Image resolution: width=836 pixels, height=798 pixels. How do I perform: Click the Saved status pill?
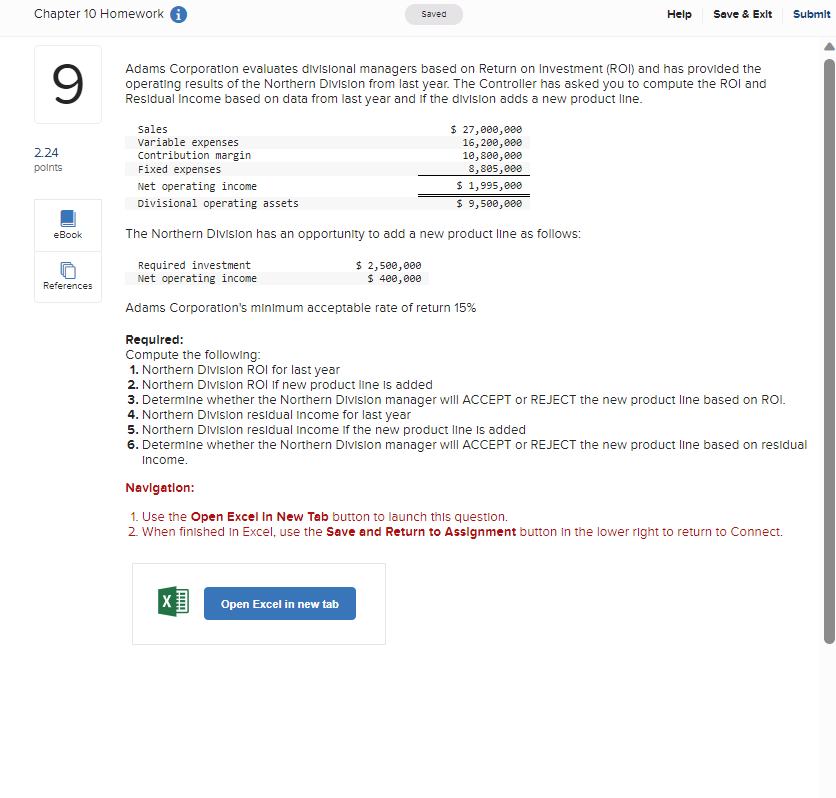[x=434, y=14]
